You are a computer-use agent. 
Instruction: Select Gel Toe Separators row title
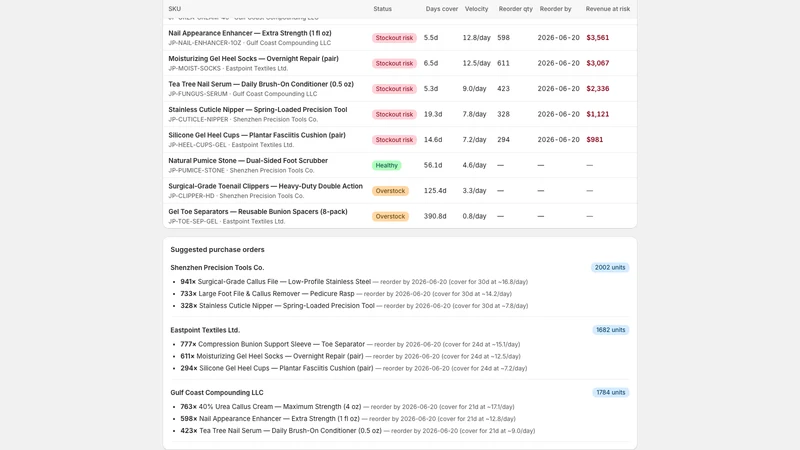[258, 212]
